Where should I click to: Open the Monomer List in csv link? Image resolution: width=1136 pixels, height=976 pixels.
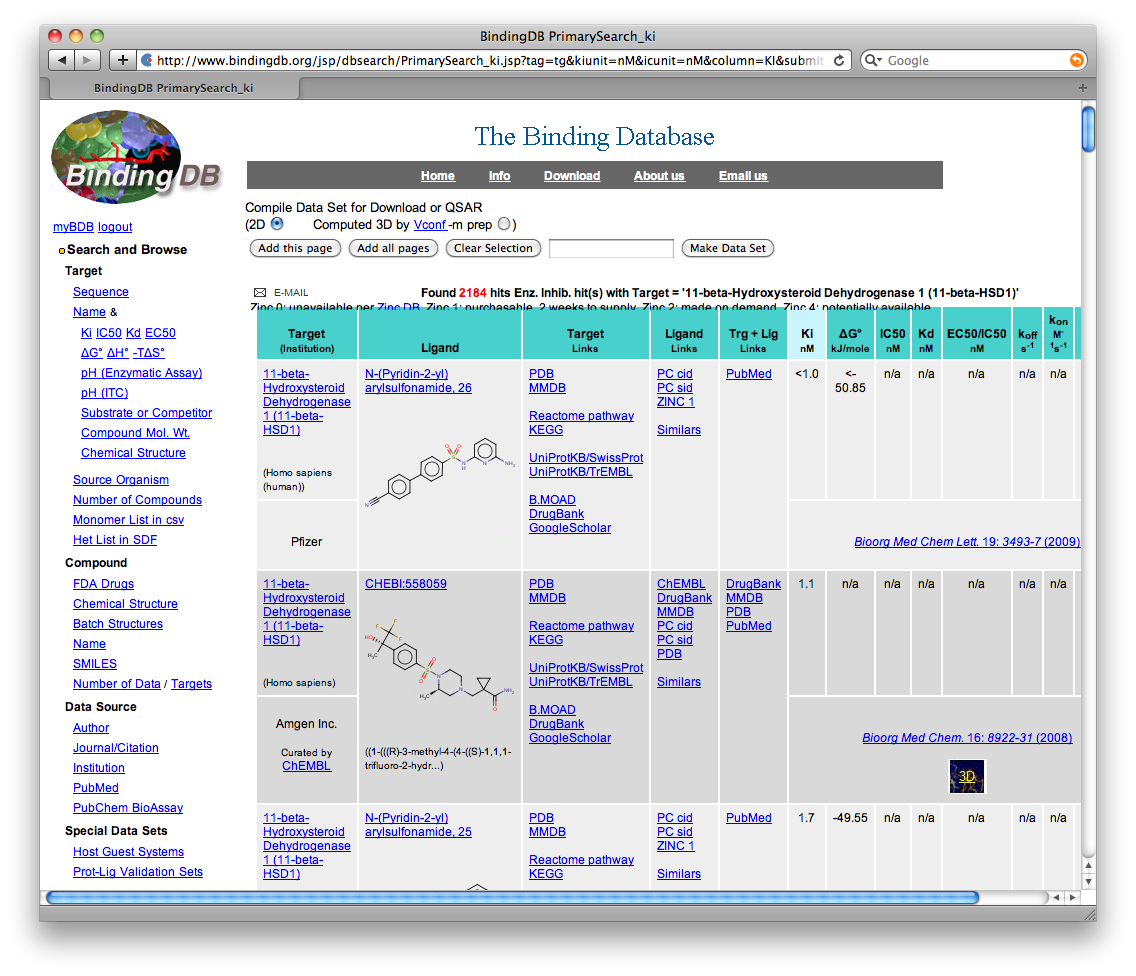[x=128, y=520]
